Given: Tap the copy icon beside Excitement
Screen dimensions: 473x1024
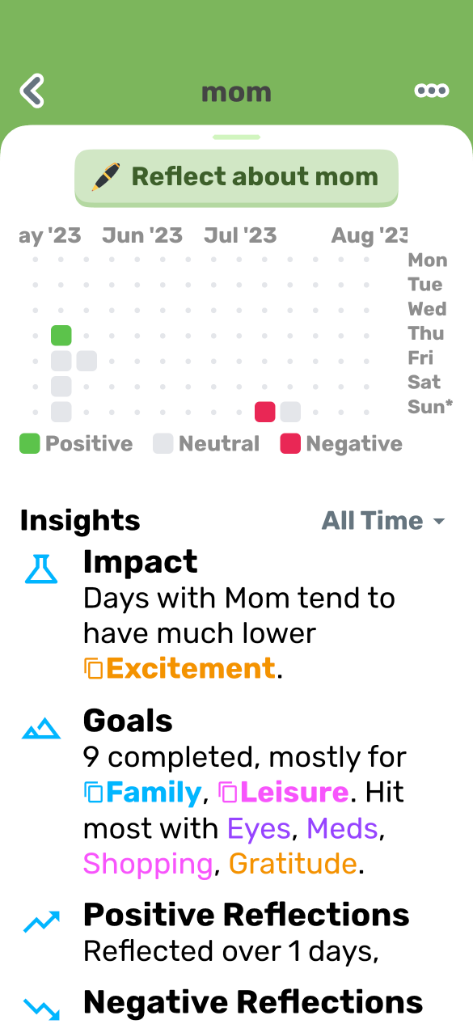Looking at the screenshot, I should click(x=93, y=669).
